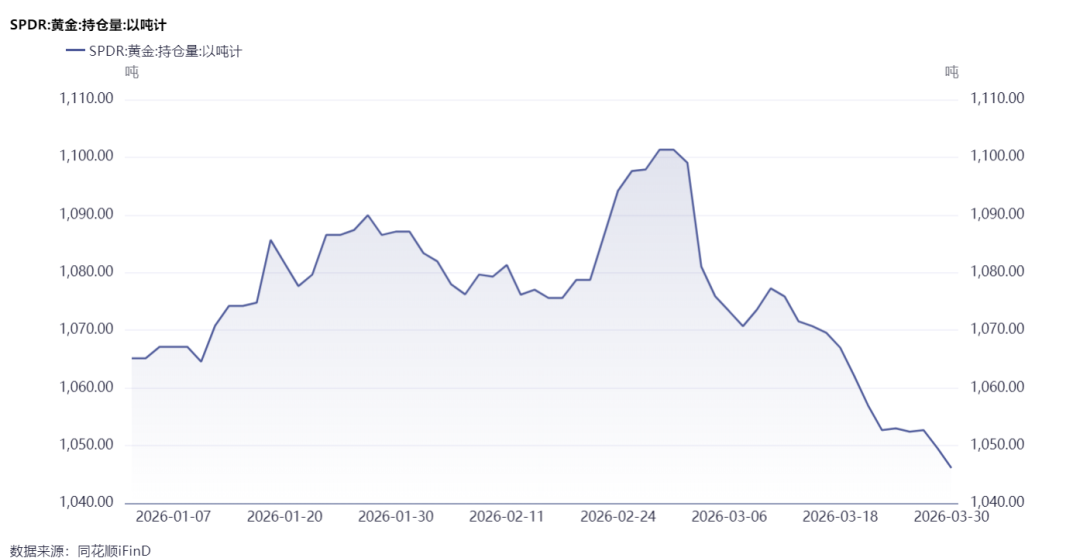1080x558 pixels.
Task: Toggle the SPDR gold holdings legend entry
Action: 154,51
